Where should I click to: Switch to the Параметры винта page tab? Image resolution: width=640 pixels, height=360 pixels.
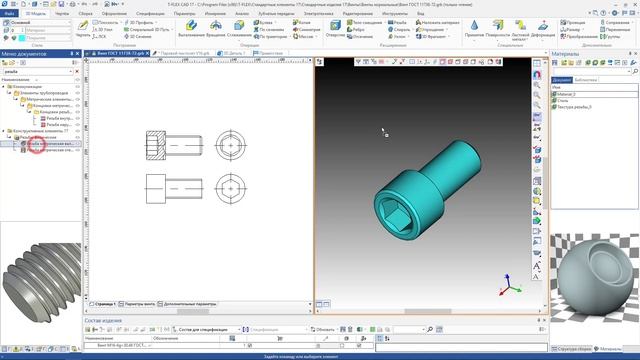(137, 304)
